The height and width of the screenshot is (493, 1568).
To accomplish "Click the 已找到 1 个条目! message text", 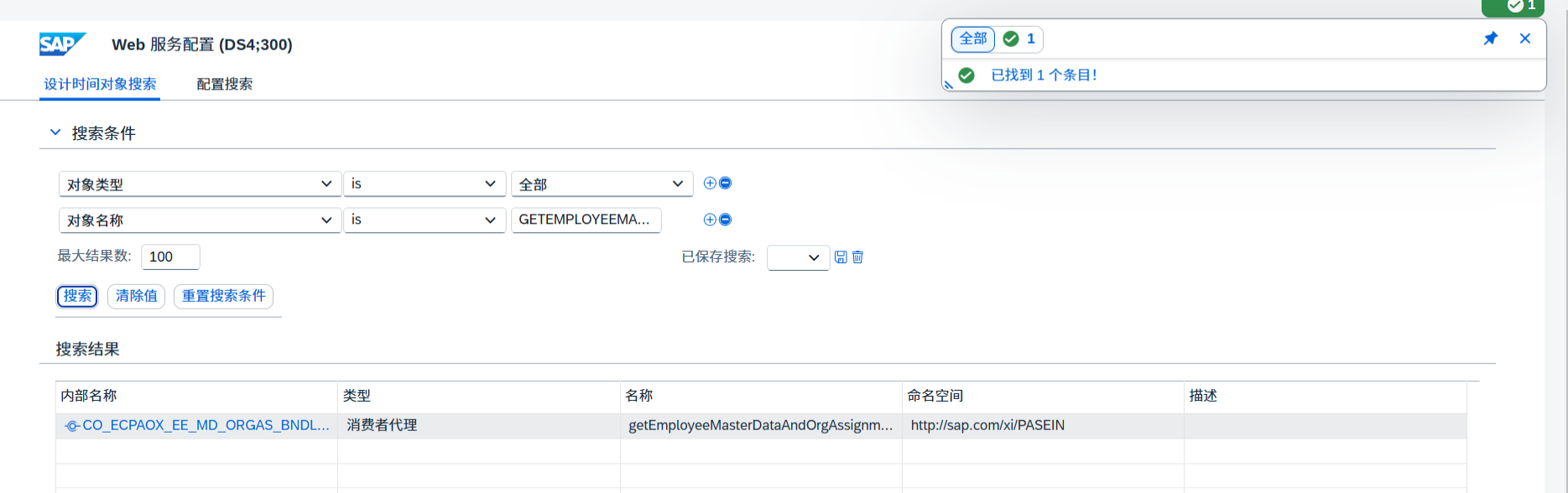I will click(x=1044, y=75).
